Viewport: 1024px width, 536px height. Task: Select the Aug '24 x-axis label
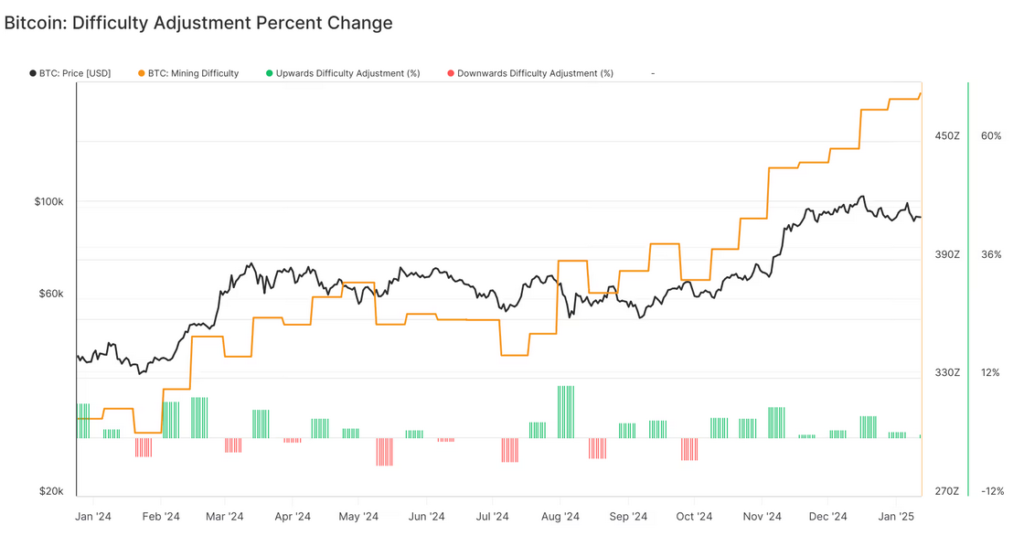pyautogui.click(x=559, y=517)
